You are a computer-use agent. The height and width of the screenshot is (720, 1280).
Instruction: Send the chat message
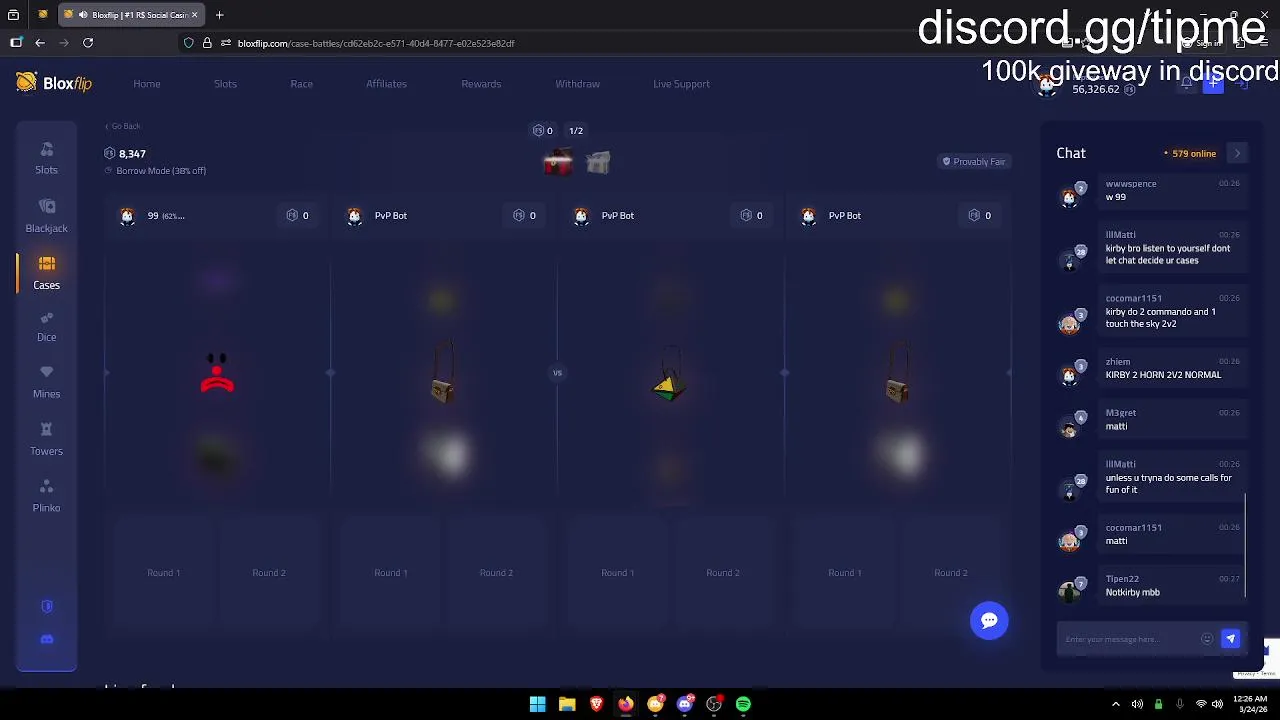pos(1230,639)
